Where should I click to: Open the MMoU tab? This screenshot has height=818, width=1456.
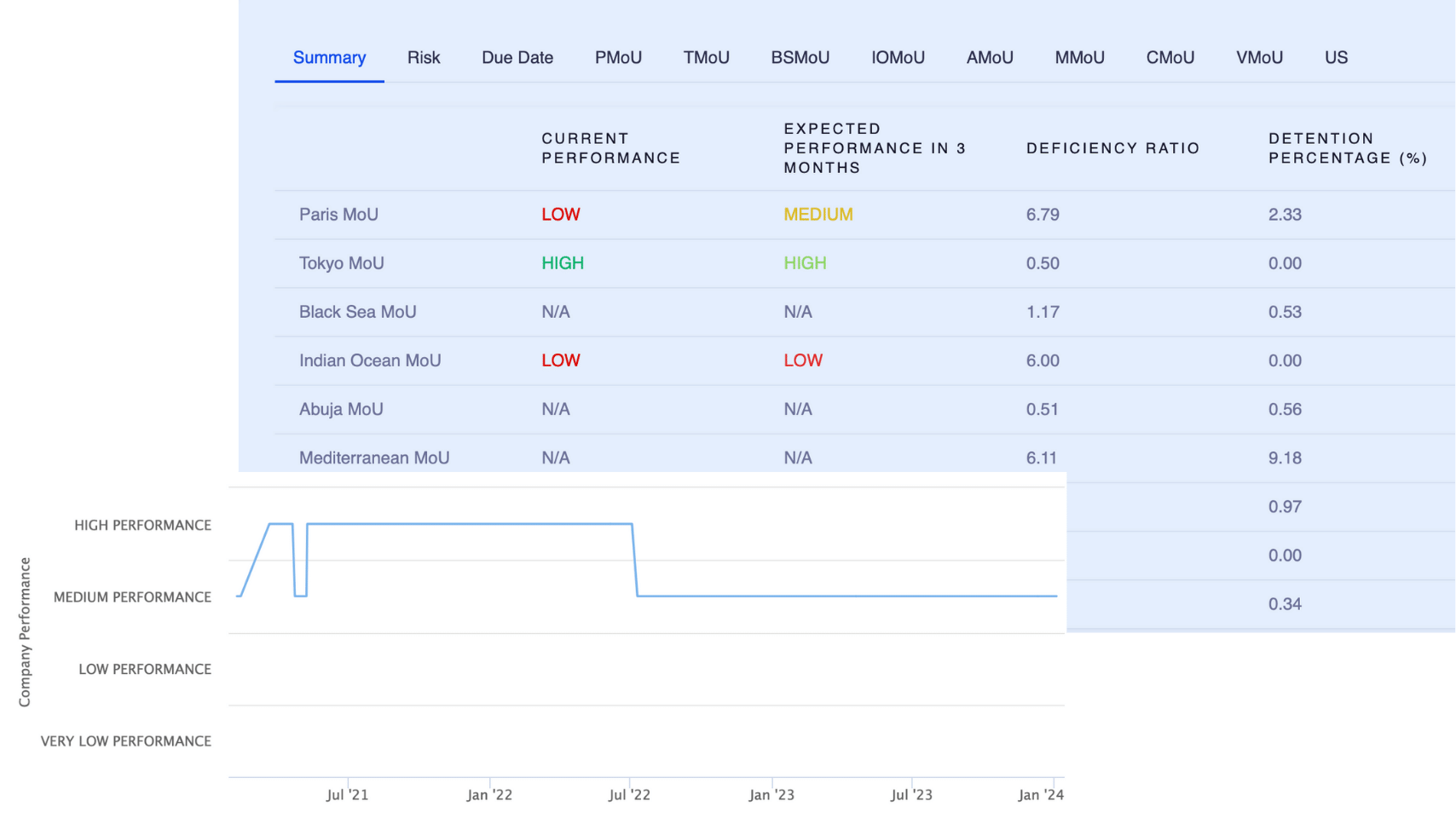pyautogui.click(x=1079, y=58)
